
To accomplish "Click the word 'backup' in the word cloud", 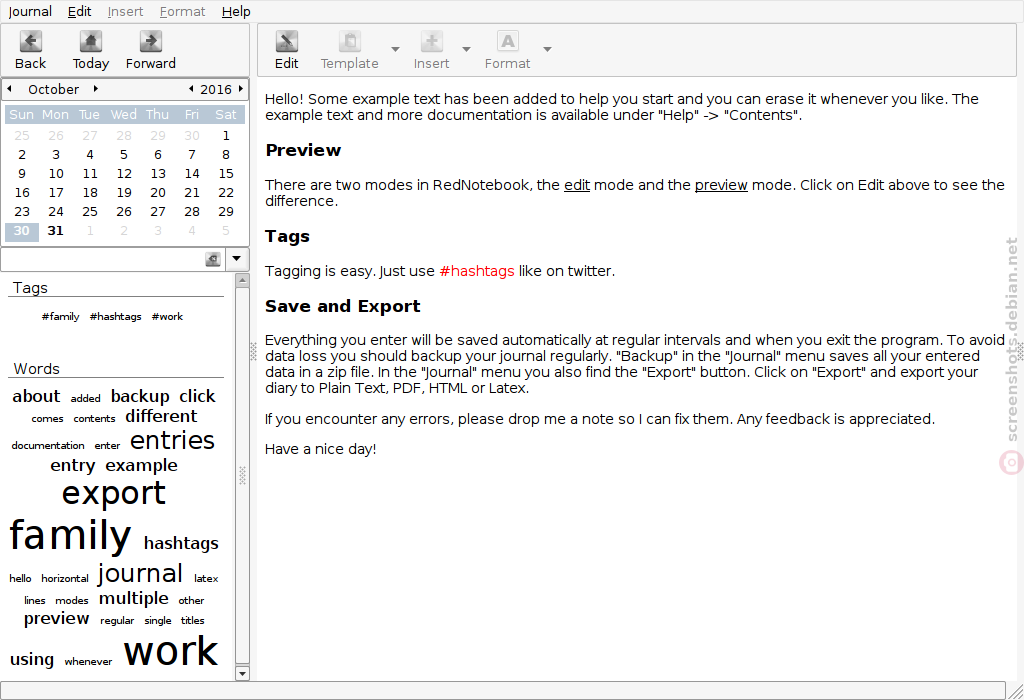I will point(140,396).
